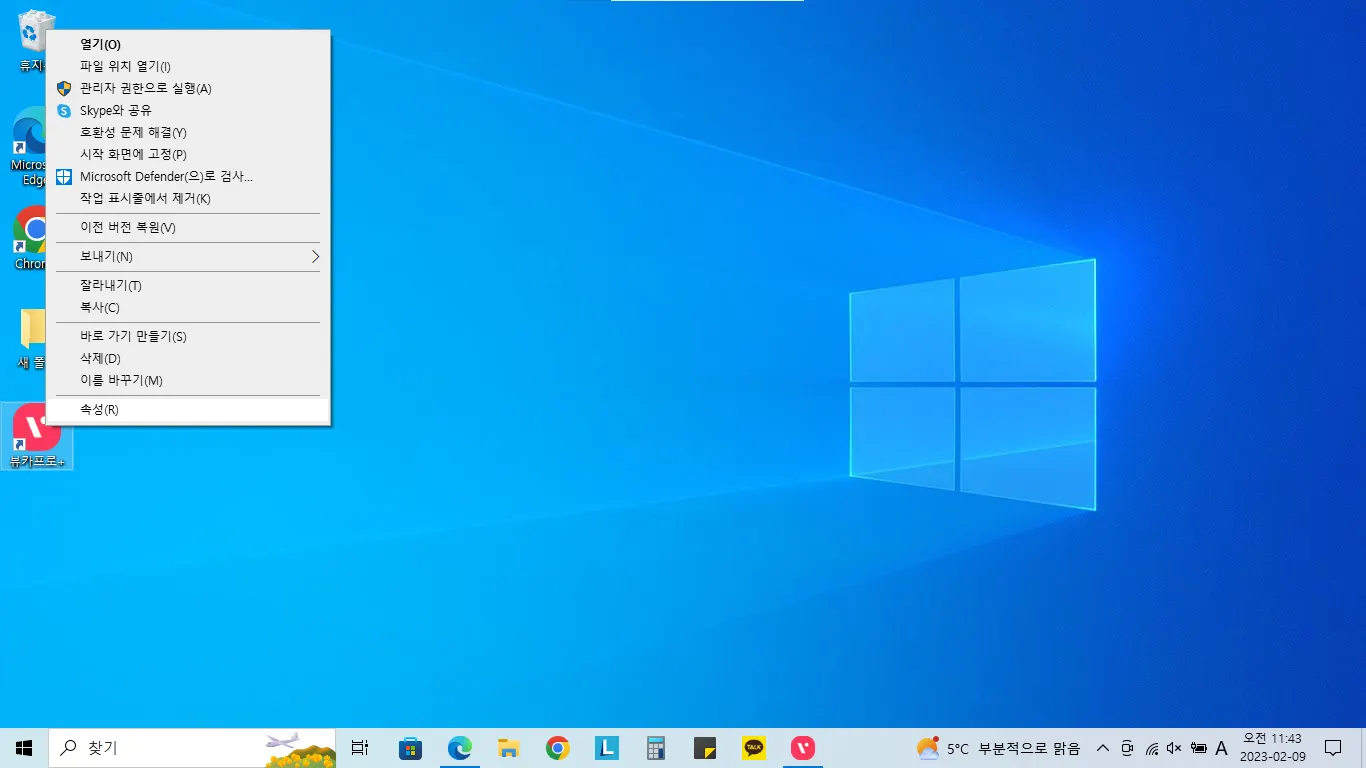This screenshot has width=1366, height=768.
Task: Click the KakaoTalk icon in taskbar
Action: (754, 748)
